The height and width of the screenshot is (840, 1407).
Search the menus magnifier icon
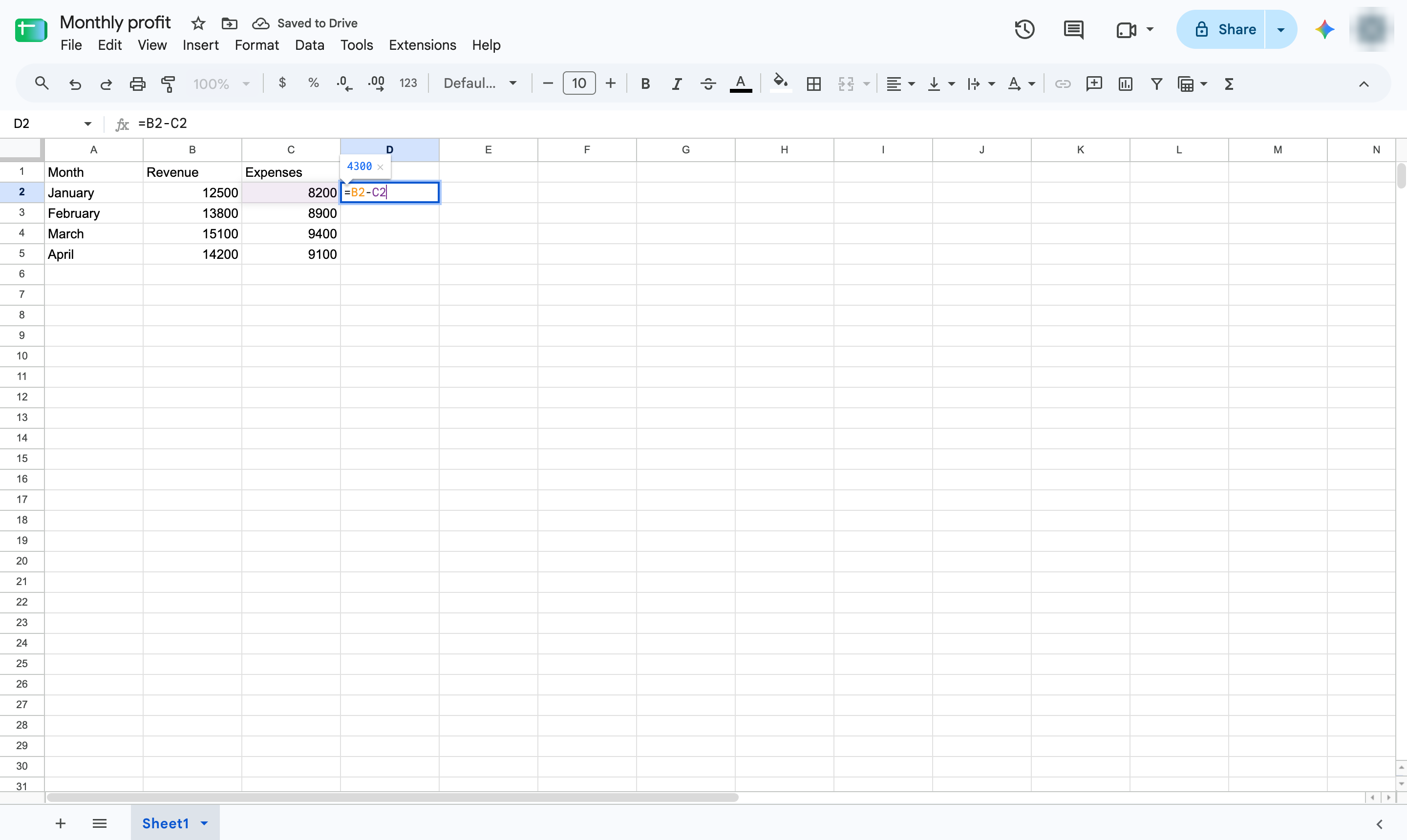42,84
